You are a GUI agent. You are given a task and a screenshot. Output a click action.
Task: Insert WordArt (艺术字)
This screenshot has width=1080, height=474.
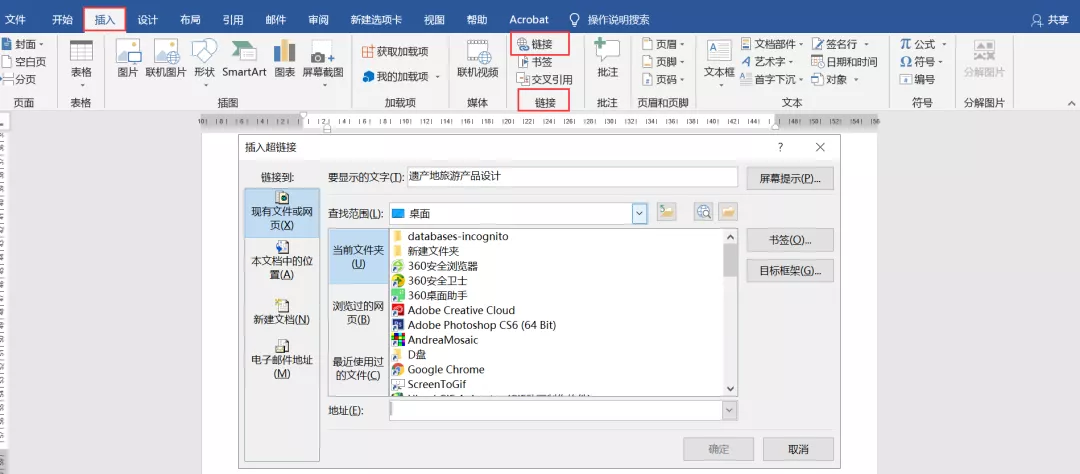tap(767, 62)
